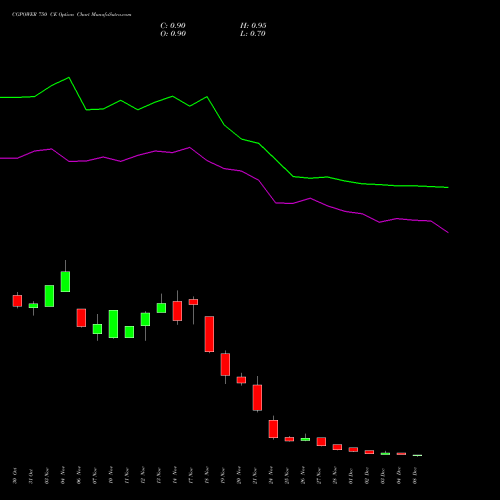
Task: Click the close value C: 0.90
Action: click(173, 26)
